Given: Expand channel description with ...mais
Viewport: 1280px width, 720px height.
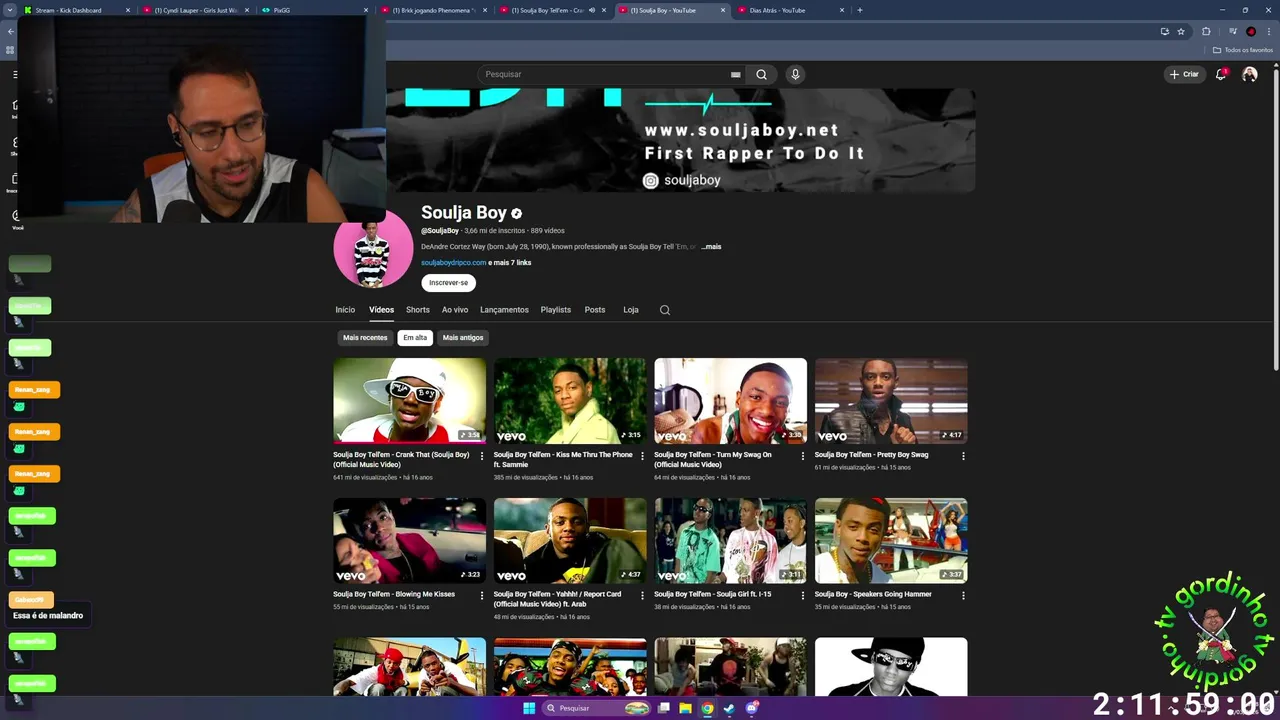Looking at the screenshot, I should [x=710, y=246].
